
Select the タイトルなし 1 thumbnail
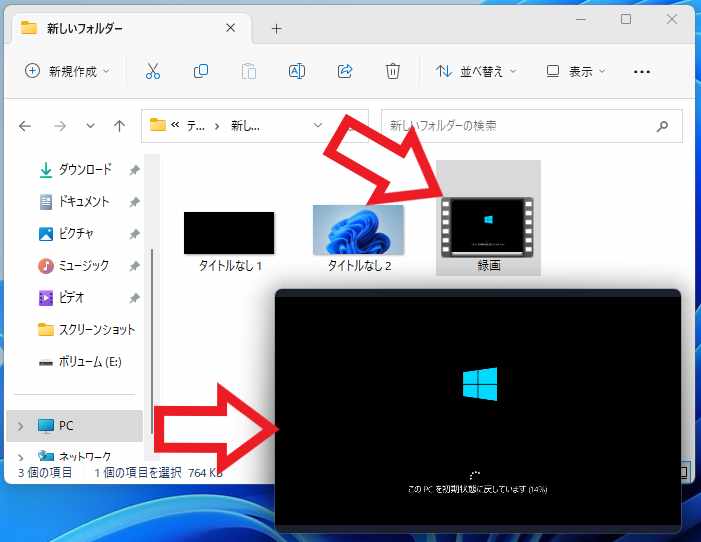point(229,233)
